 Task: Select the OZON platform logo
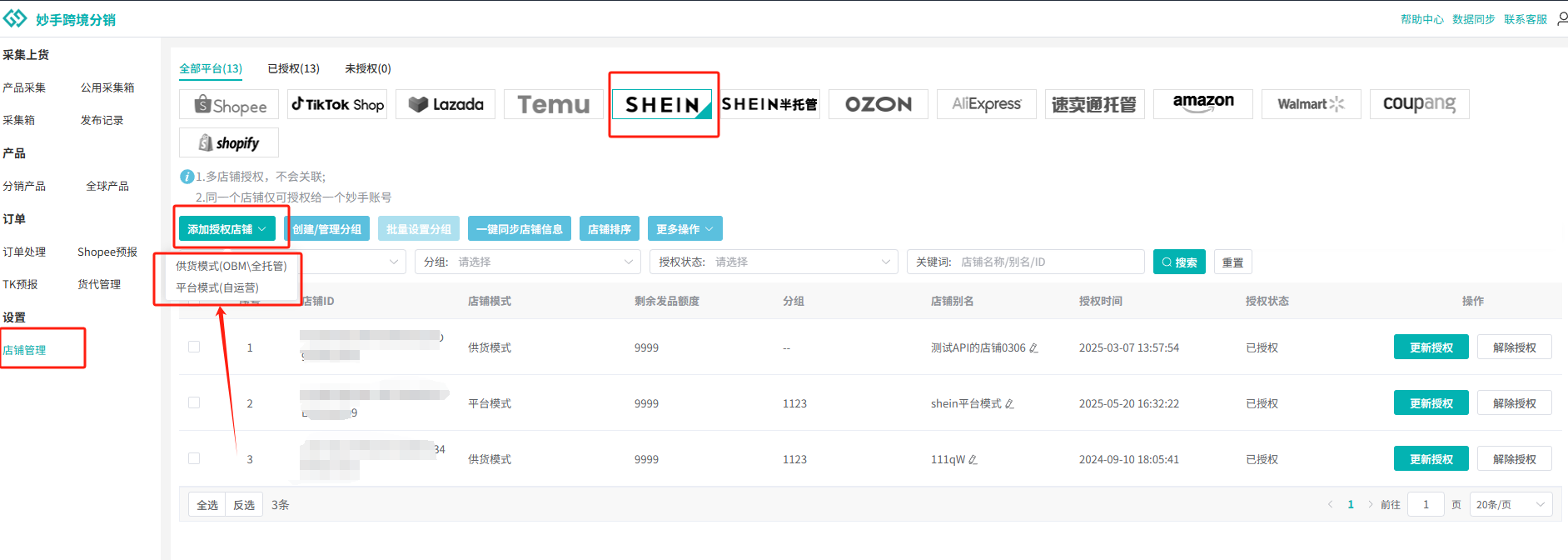coord(879,104)
